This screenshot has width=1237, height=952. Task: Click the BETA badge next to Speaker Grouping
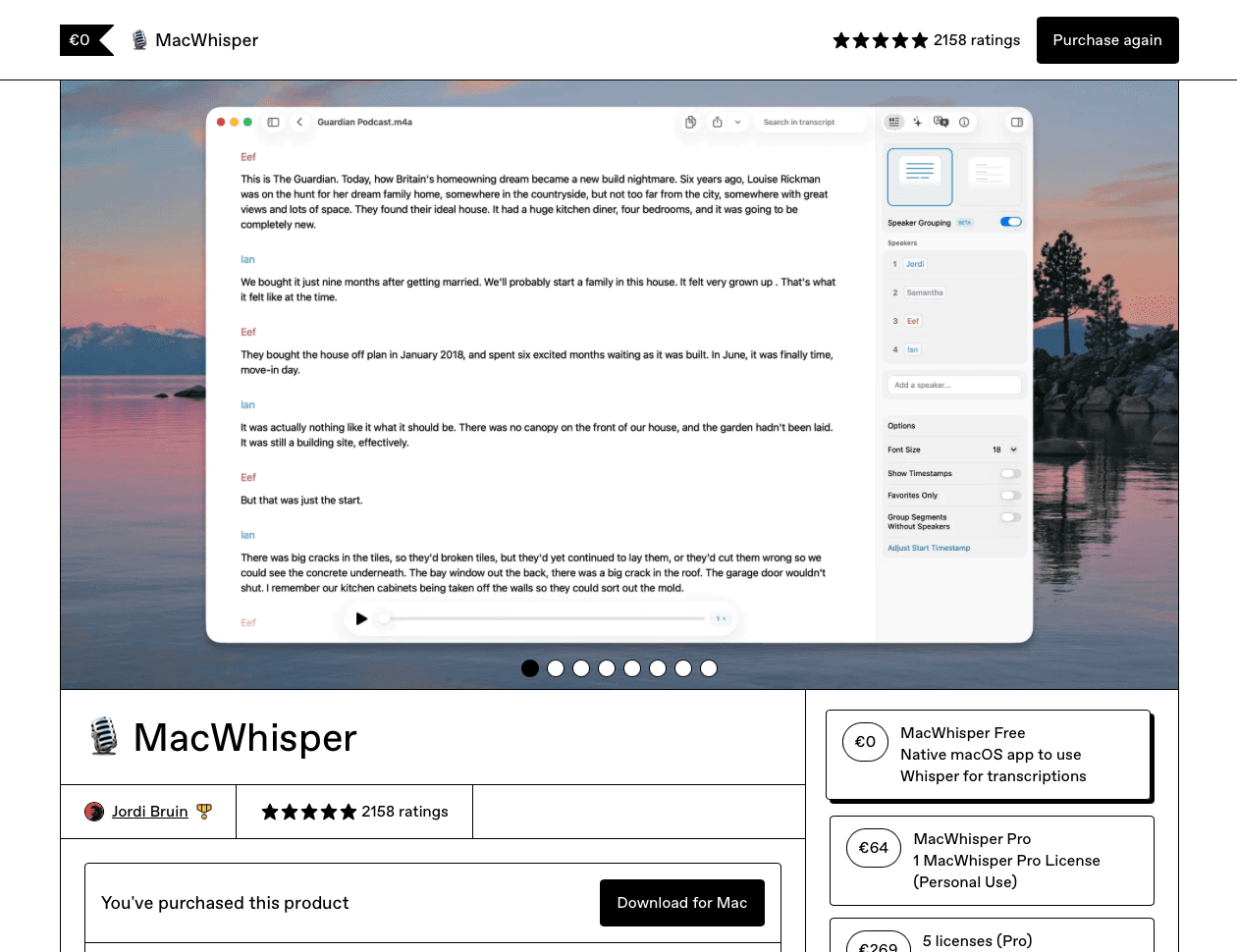tap(965, 223)
